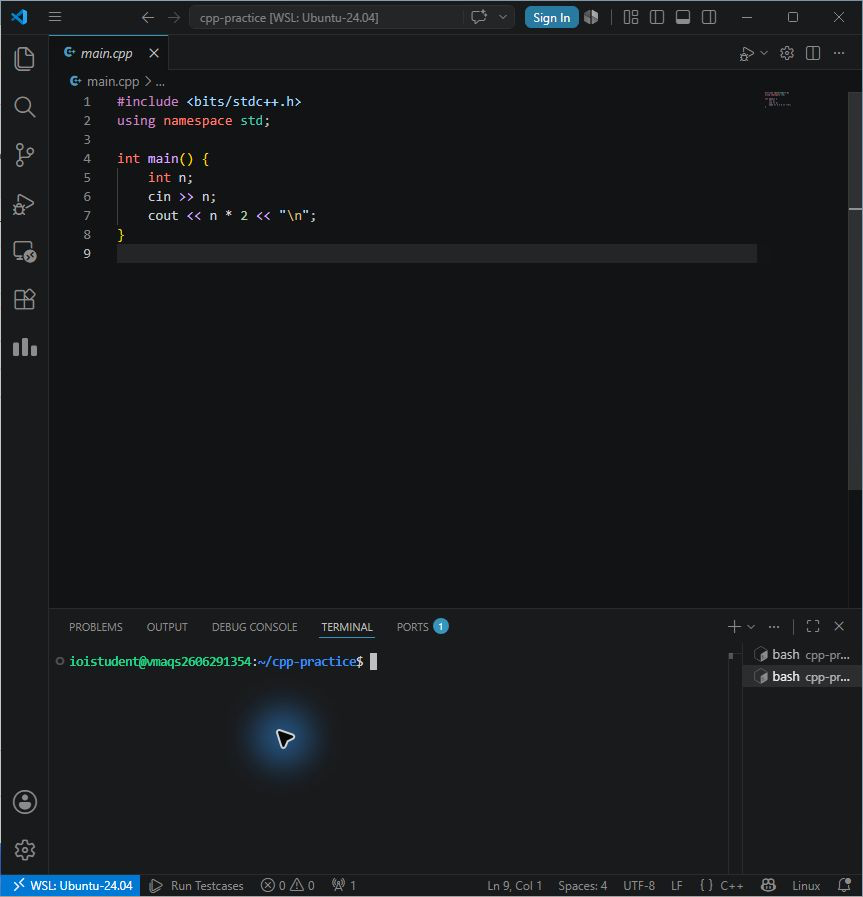This screenshot has width=863, height=897.
Task: Open the Extensions view
Action: 25,299
